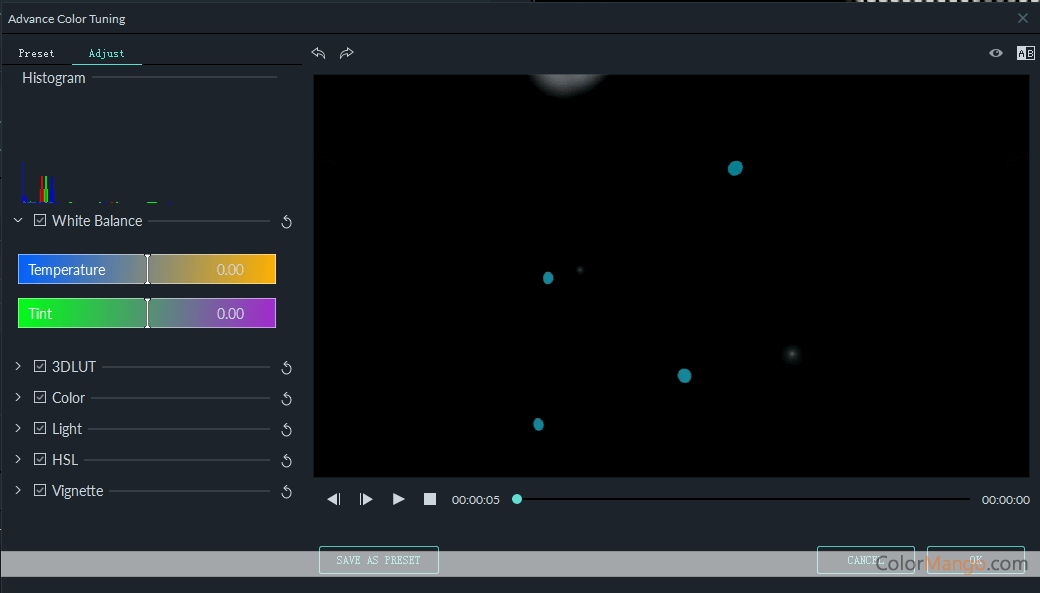The height and width of the screenshot is (593, 1040).
Task: Expand the 3DLUT section
Action: 18,367
